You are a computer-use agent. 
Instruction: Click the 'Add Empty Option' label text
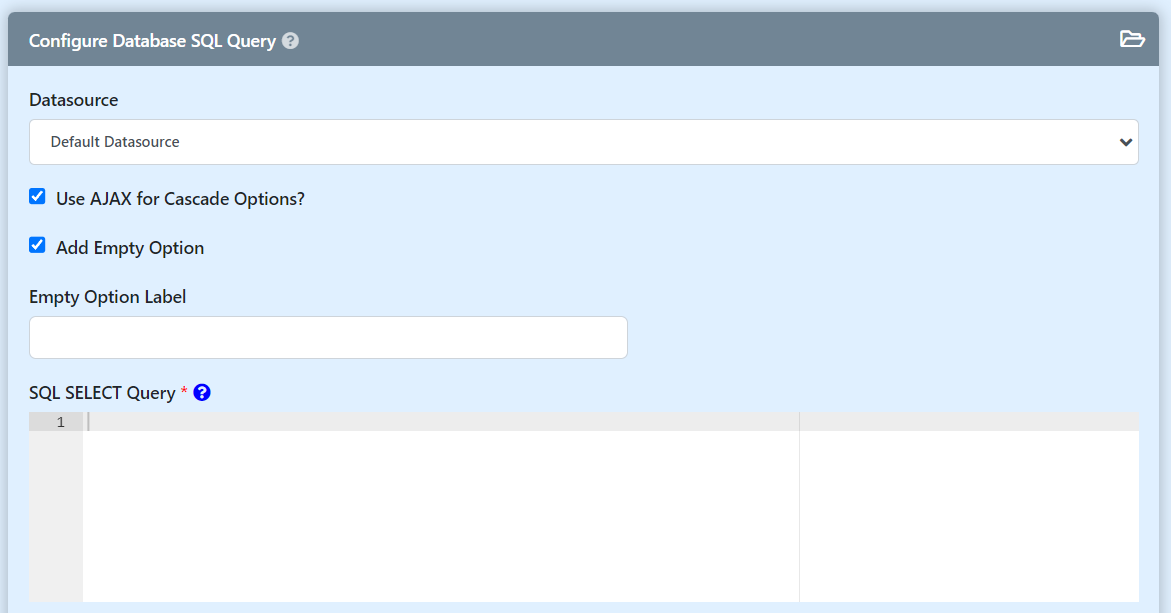point(130,248)
